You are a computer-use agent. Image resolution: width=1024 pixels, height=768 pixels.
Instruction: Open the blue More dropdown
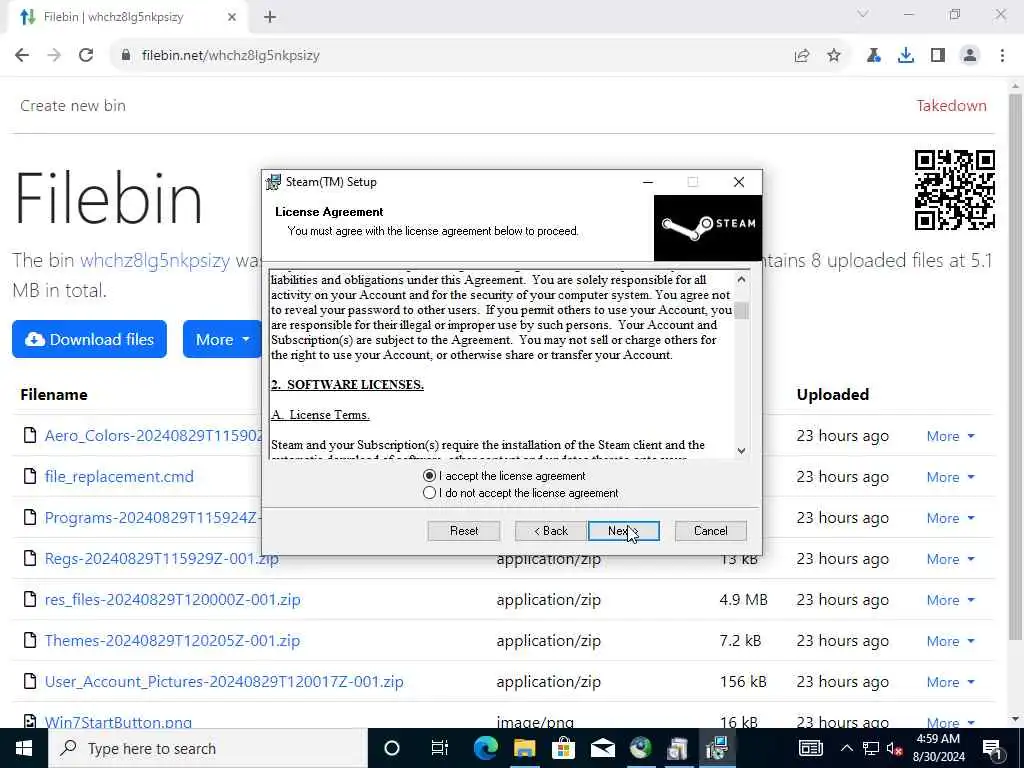coord(222,339)
